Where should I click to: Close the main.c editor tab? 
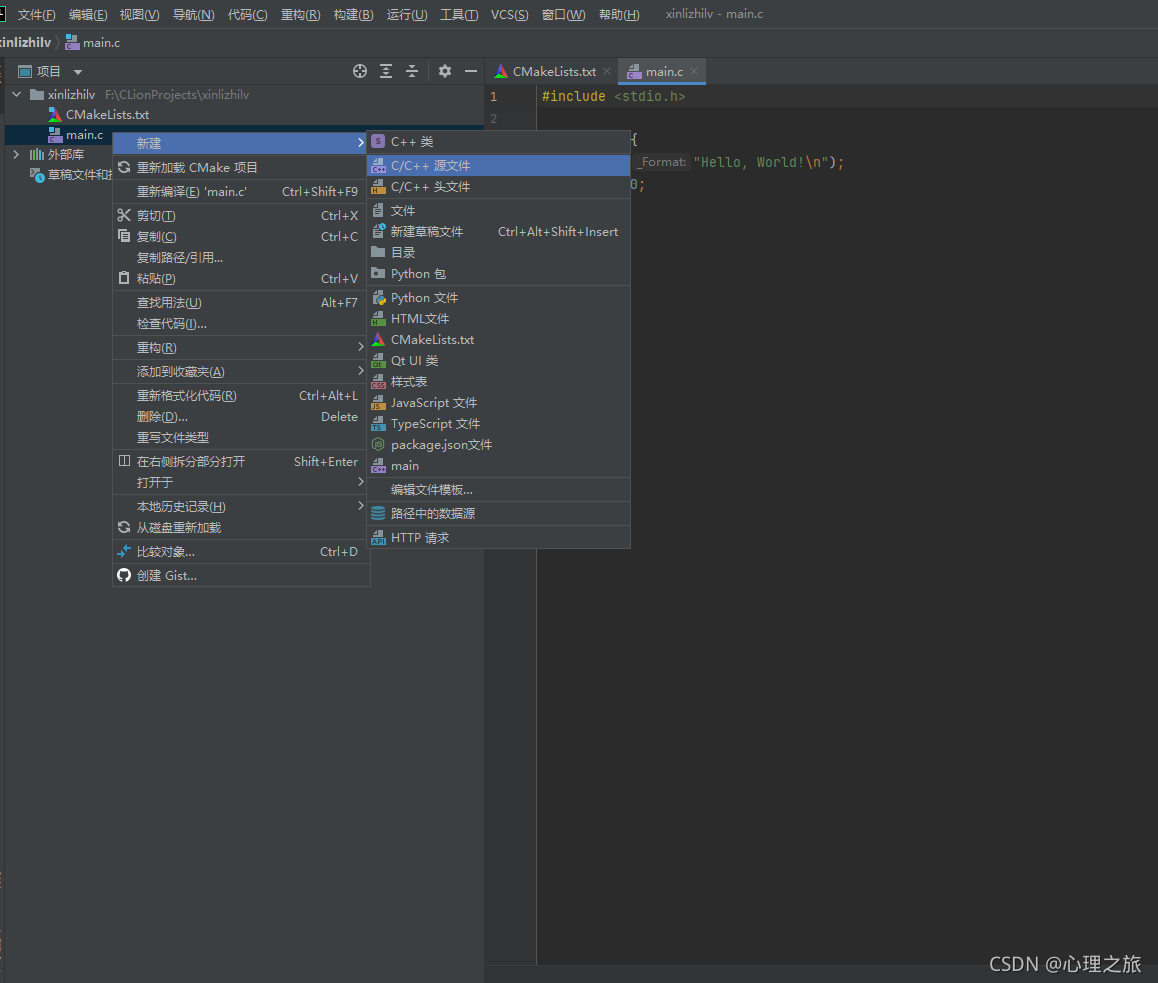694,71
